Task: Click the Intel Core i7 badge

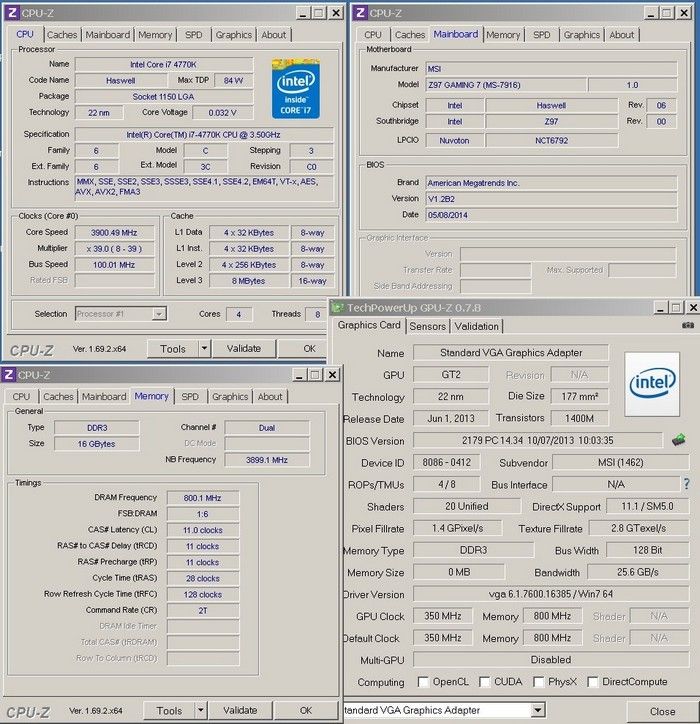Action: click(x=296, y=89)
